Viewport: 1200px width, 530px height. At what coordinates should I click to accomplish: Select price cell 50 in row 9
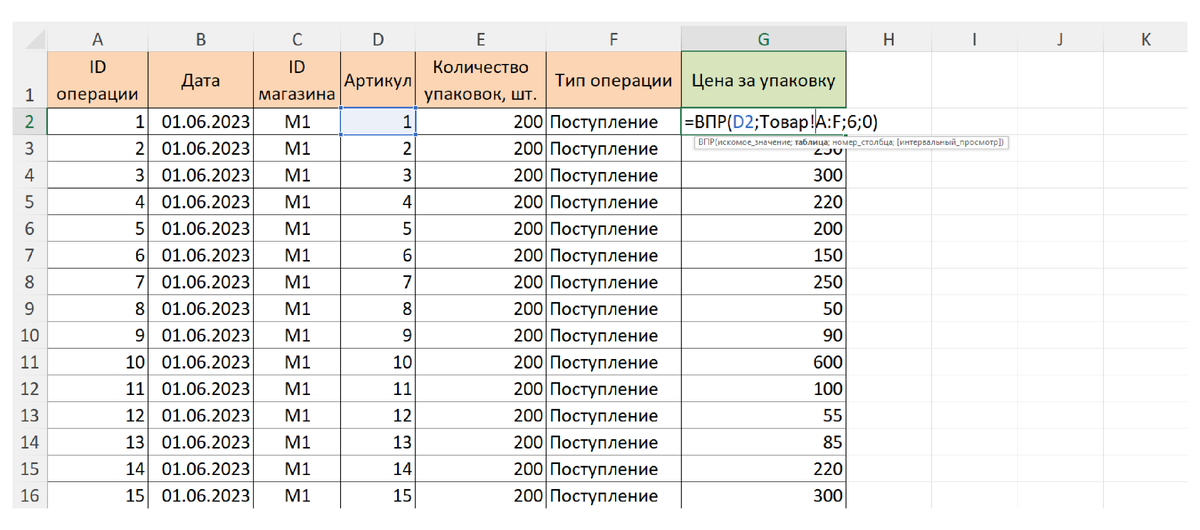tap(763, 308)
